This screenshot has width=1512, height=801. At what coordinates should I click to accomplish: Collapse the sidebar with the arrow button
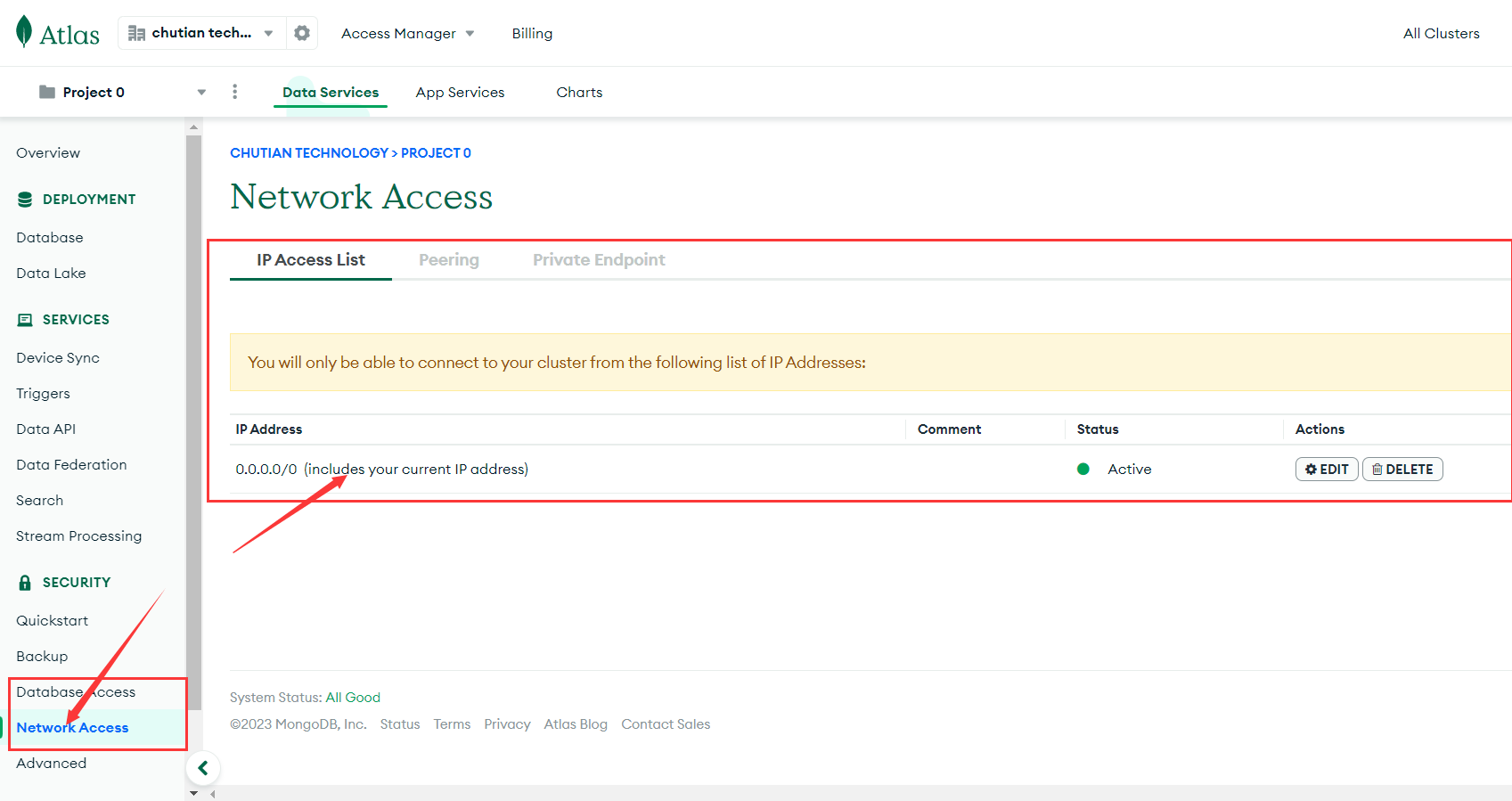point(203,768)
